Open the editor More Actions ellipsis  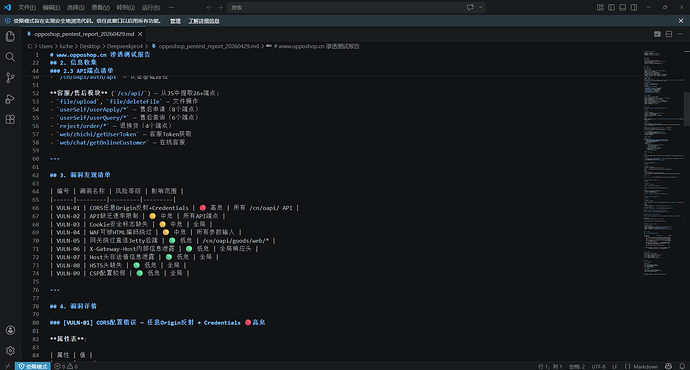click(x=680, y=34)
